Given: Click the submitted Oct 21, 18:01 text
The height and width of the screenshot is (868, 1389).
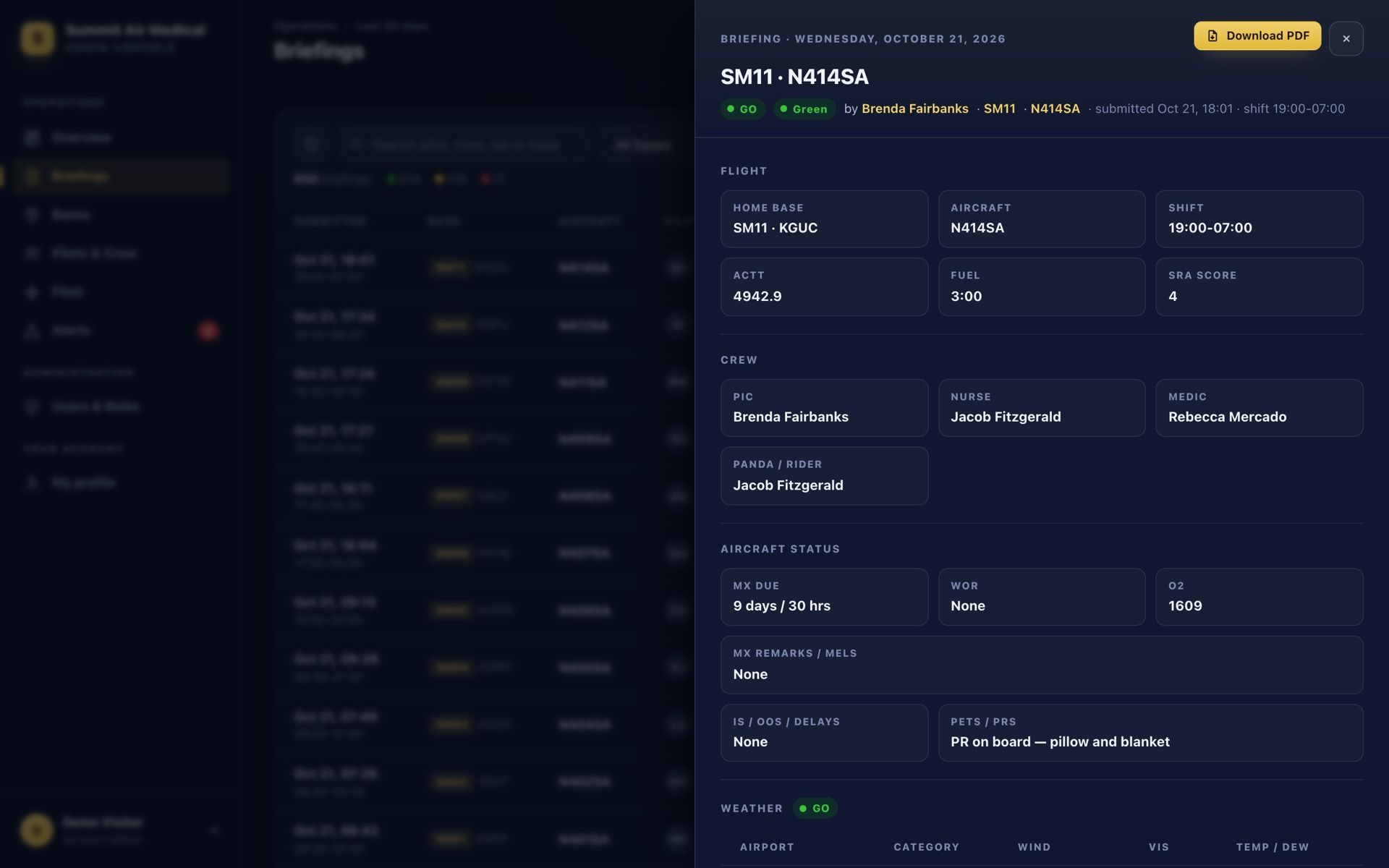Looking at the screenshot, I should click(1164, 109).
